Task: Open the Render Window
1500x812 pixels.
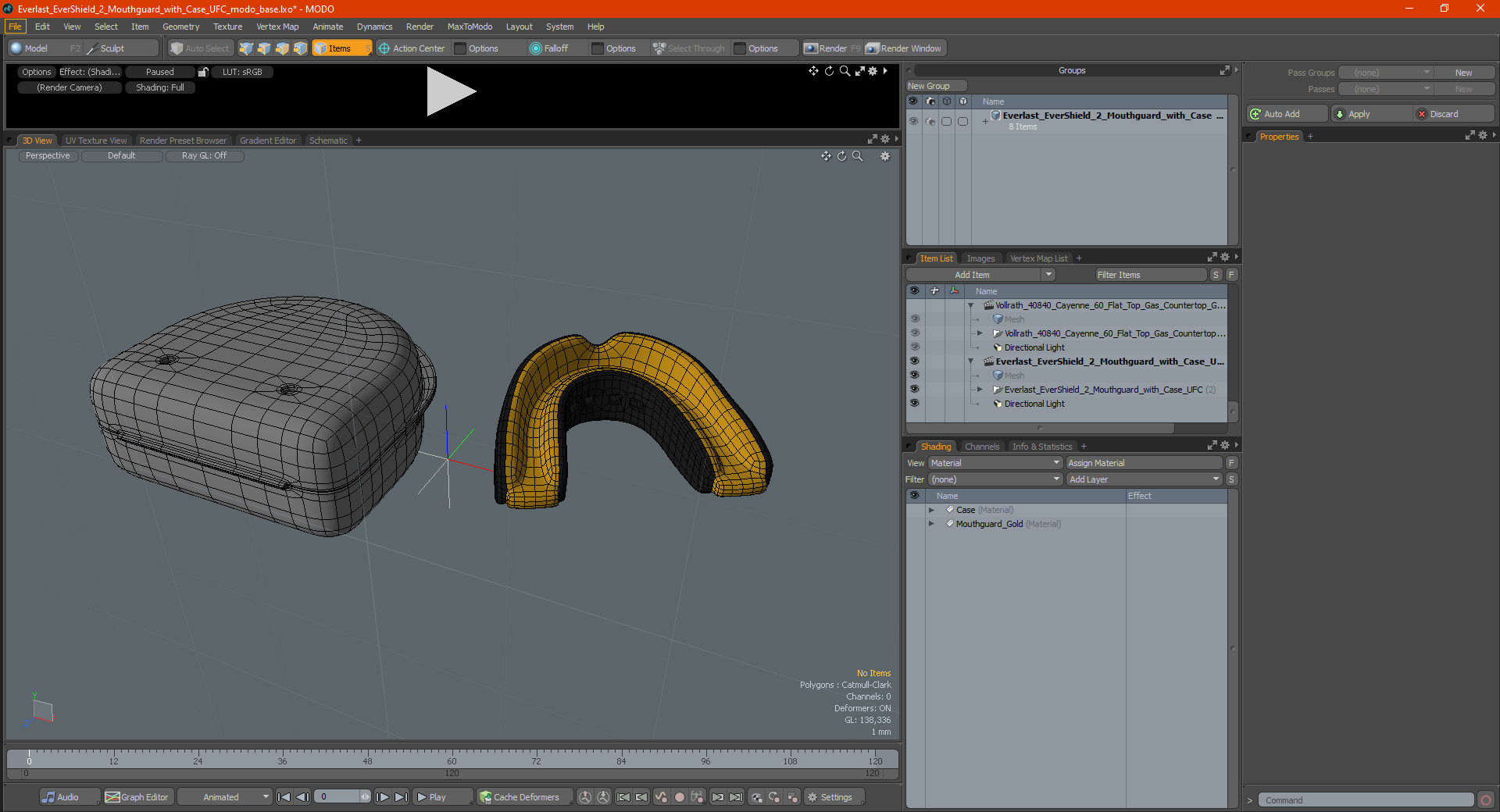Action: [905, 48]
